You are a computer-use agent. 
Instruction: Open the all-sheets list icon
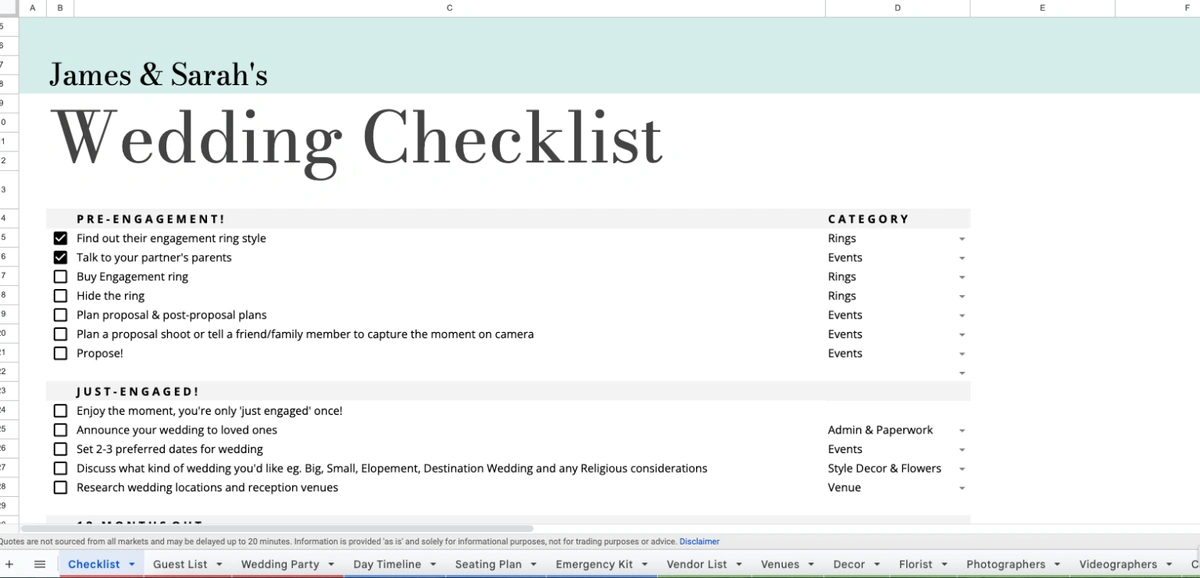39,563
